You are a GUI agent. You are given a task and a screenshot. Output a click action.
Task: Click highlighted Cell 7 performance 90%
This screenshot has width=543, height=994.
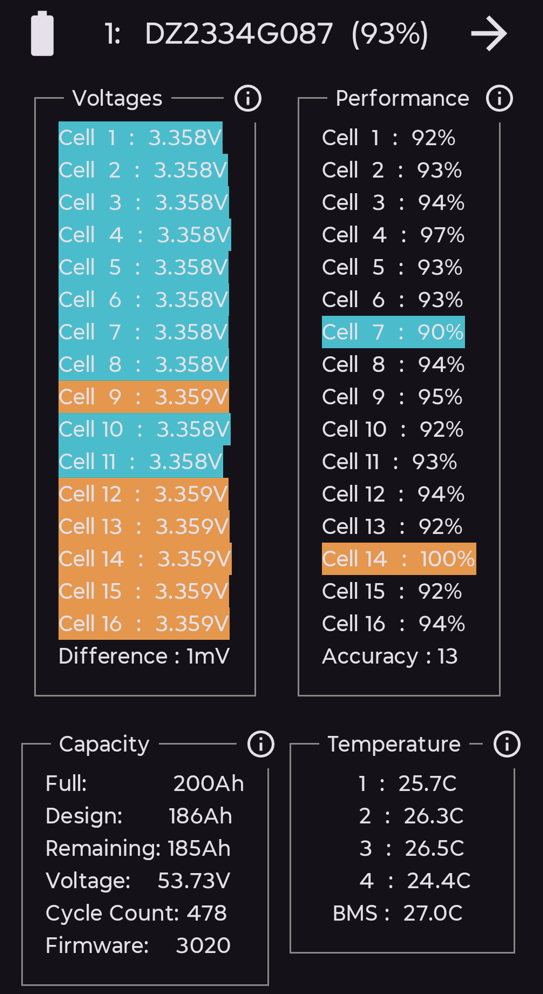tap(393, 332)
